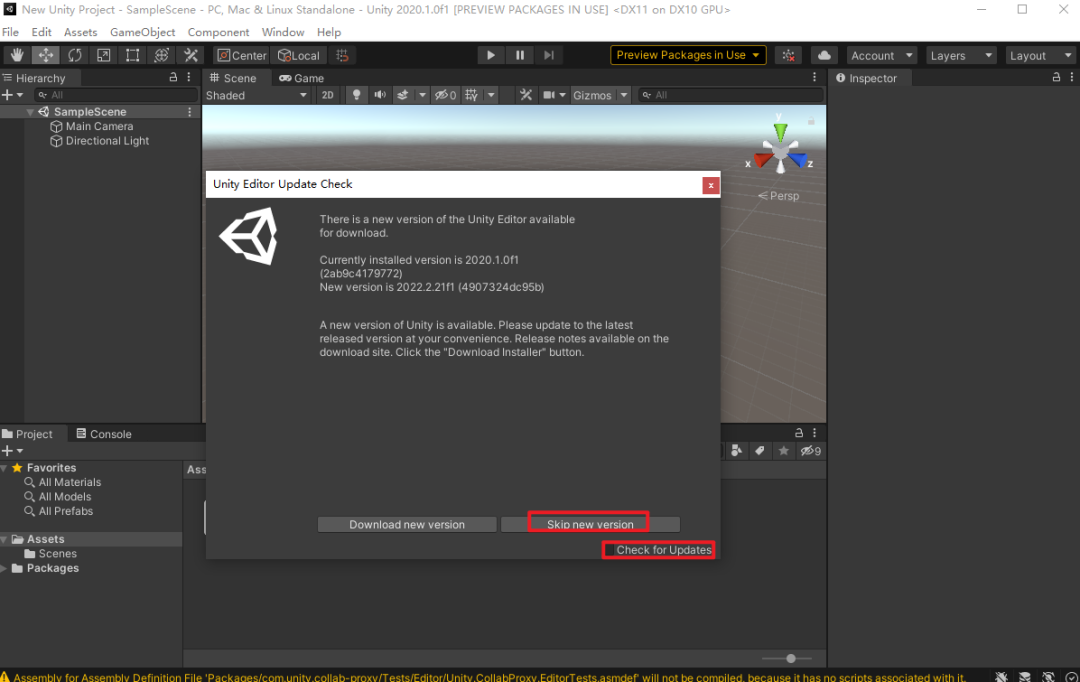Select the Scale tool
Screen dimensions: 1080x682
[x=103, y=55]
